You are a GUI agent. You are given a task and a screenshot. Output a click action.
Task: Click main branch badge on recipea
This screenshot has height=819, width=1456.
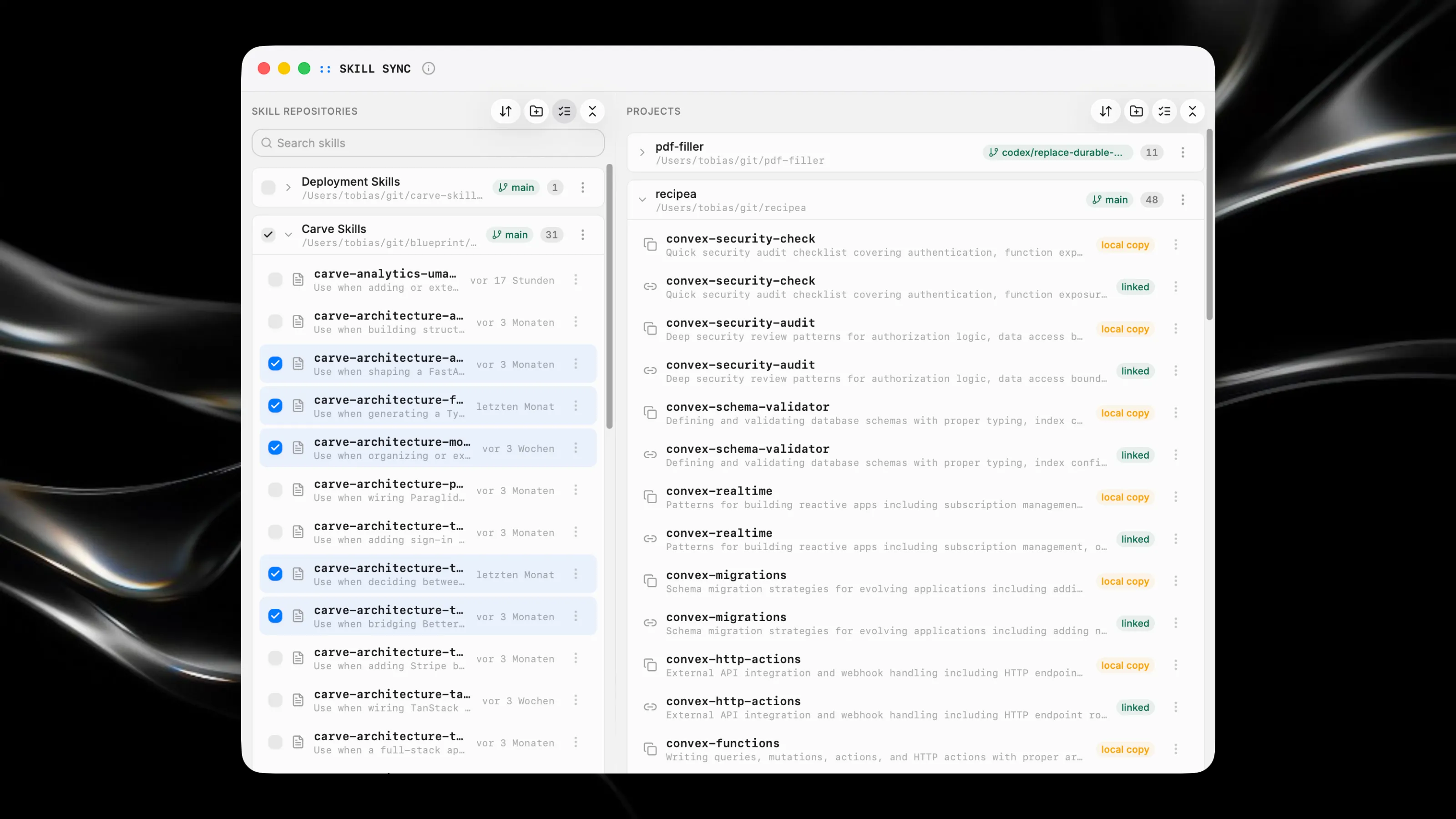(x=1110, y=200)
